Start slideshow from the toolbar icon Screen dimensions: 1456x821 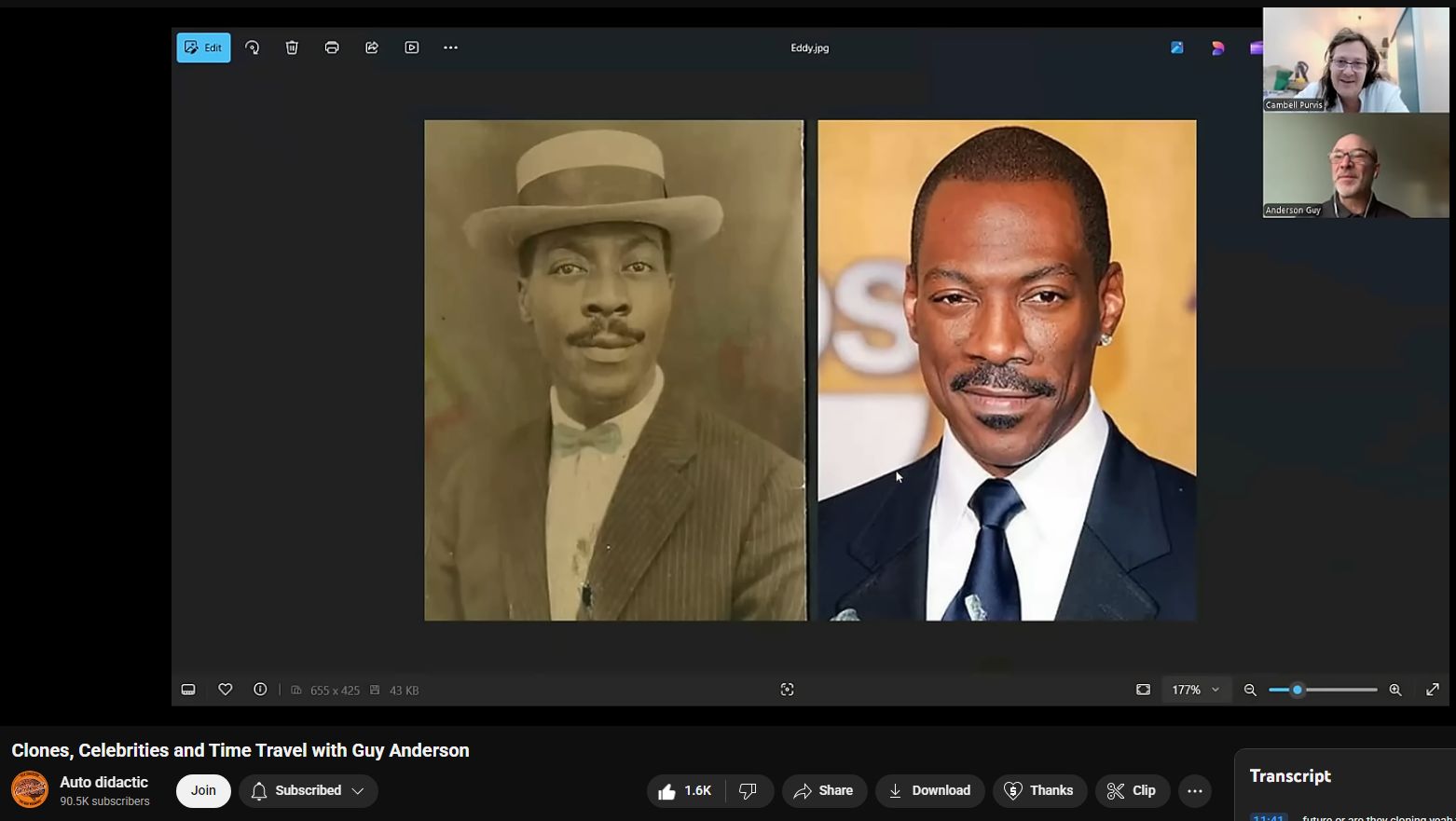tap(412, 48)
